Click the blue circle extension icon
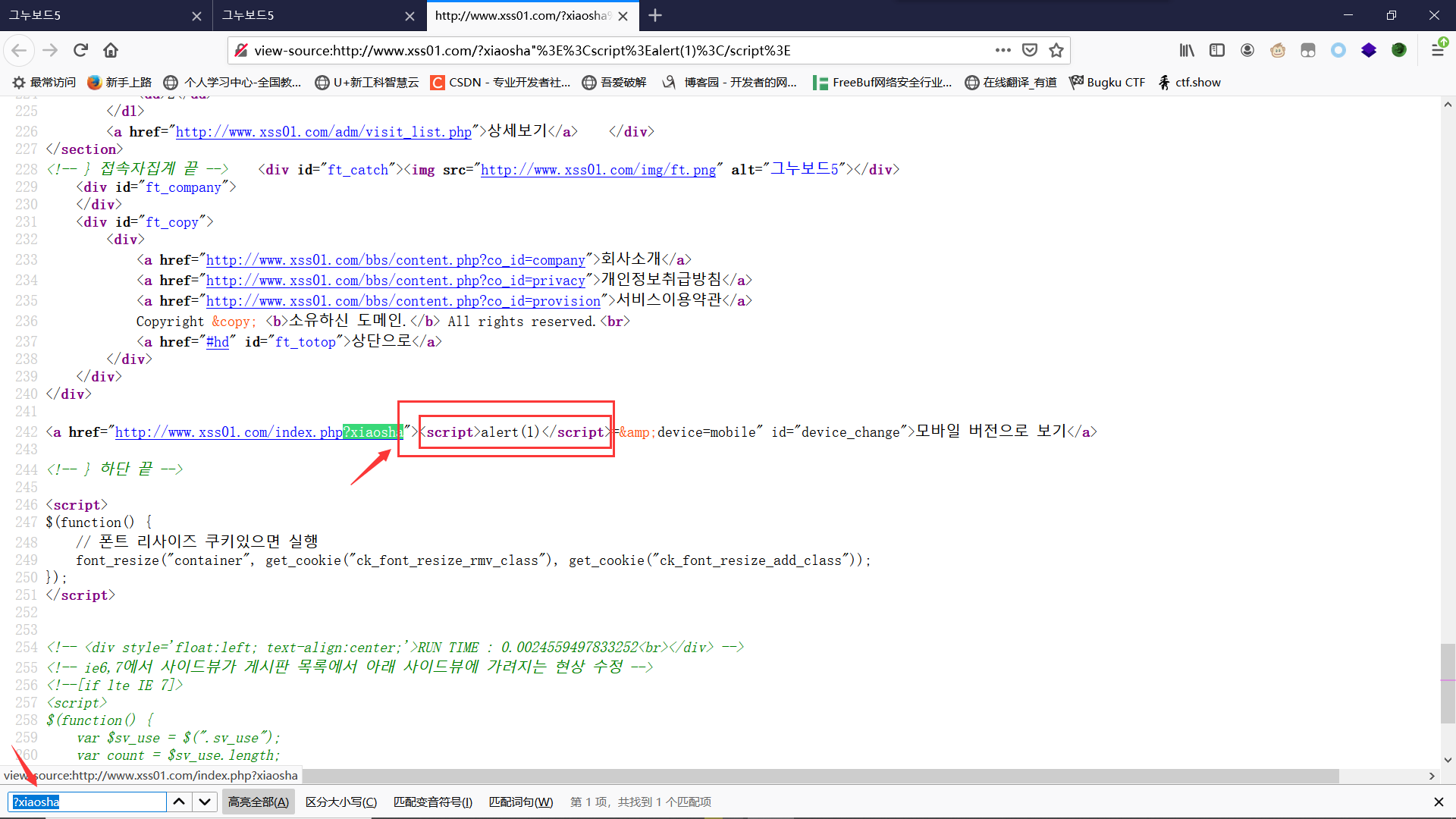This screenshot has height=819, width=1456. 1338,50
